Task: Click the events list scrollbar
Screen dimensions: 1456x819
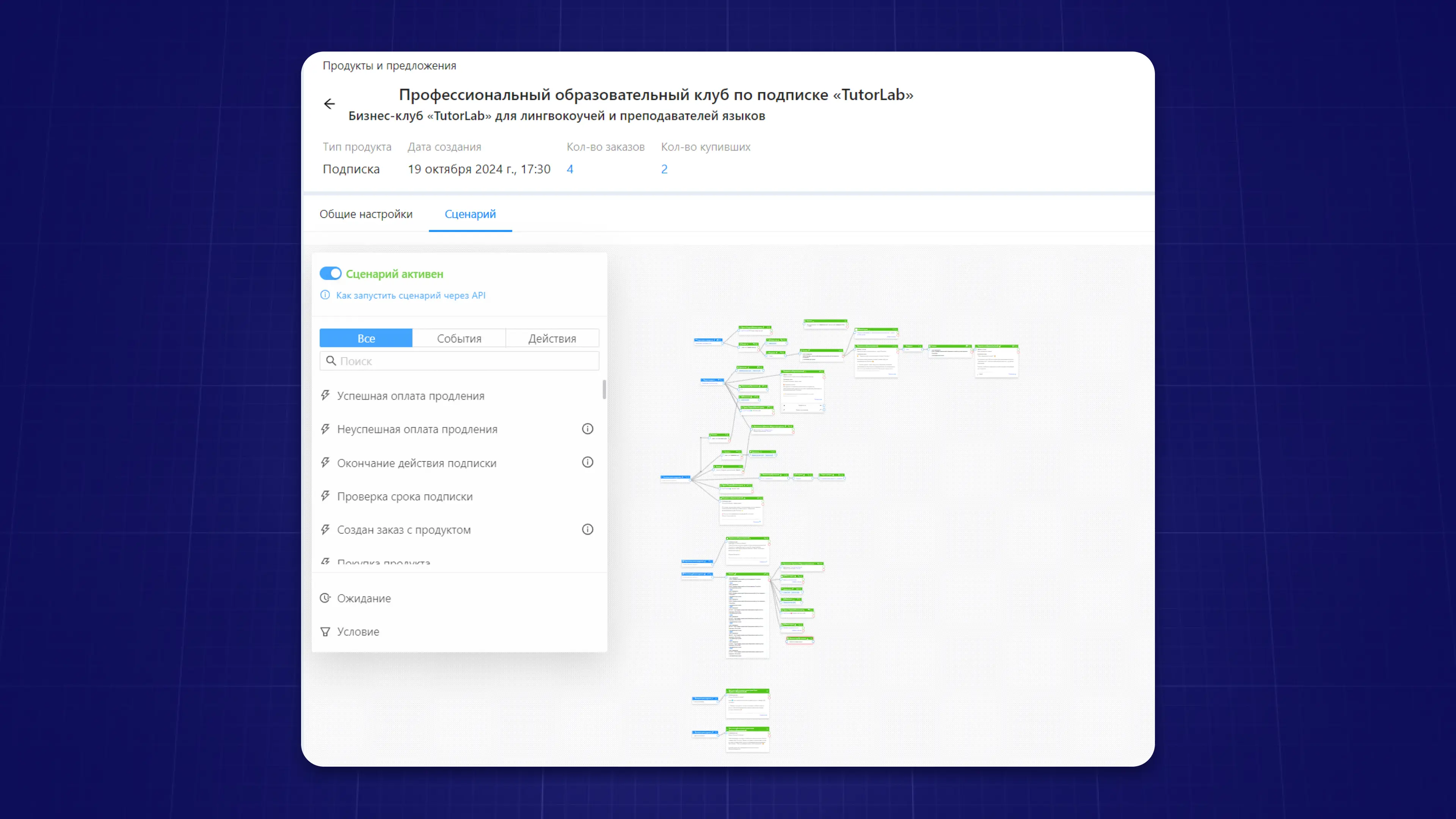Action: 604,389
